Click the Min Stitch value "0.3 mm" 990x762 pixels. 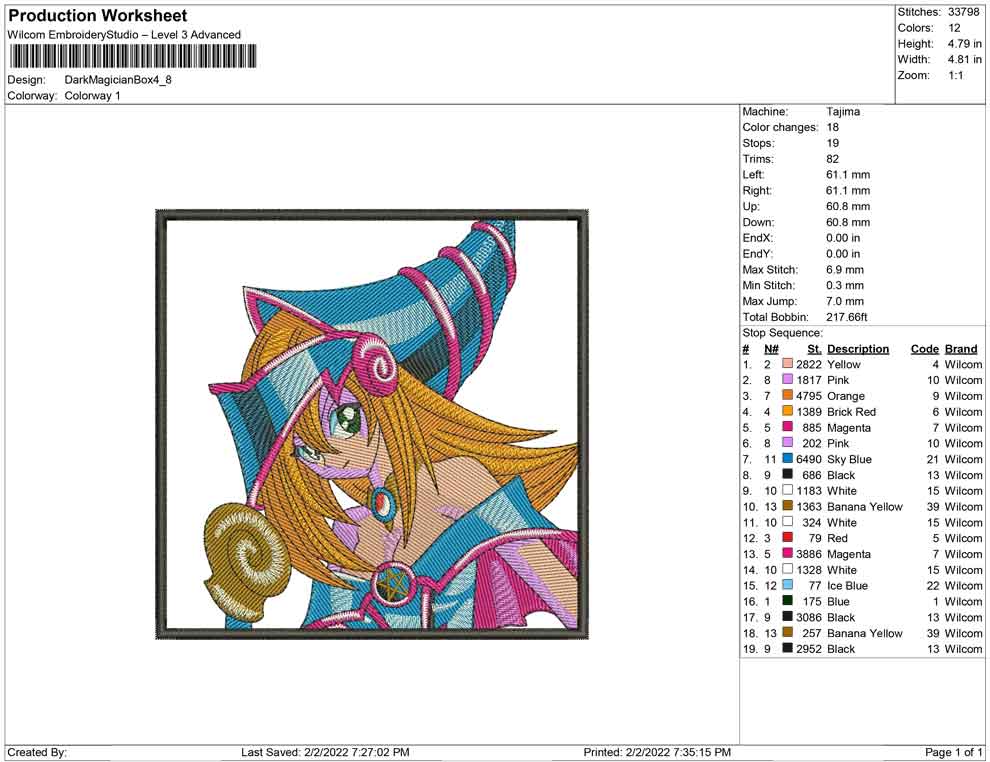coord(845,285)
